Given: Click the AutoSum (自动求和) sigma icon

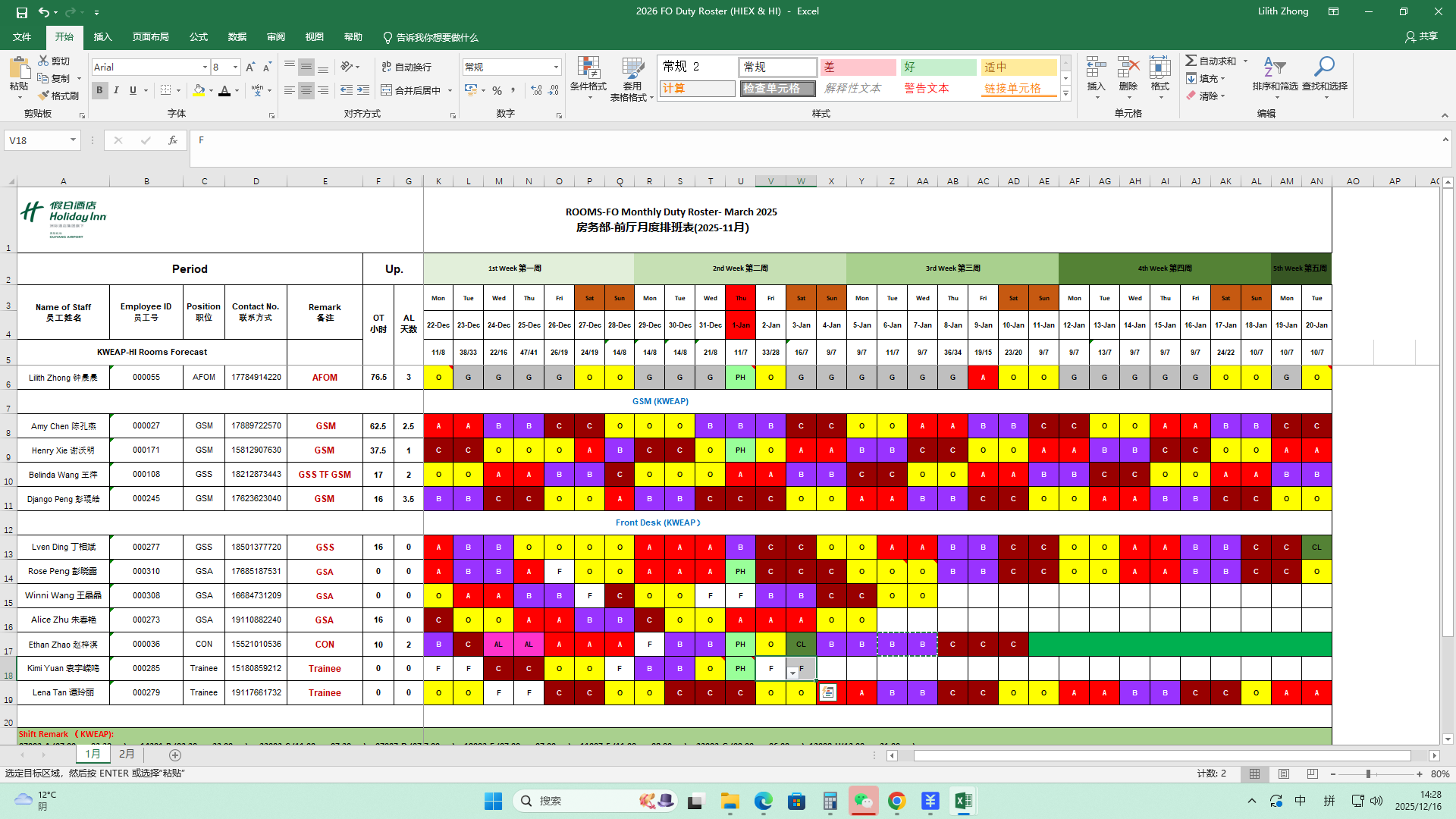Looking at the screenshot, I should (x=1191, y=61).
